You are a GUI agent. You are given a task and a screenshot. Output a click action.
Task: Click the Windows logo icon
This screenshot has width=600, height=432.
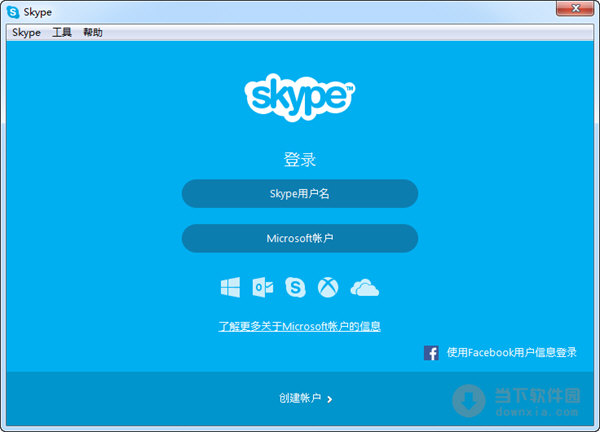click(x=230, y=287)
